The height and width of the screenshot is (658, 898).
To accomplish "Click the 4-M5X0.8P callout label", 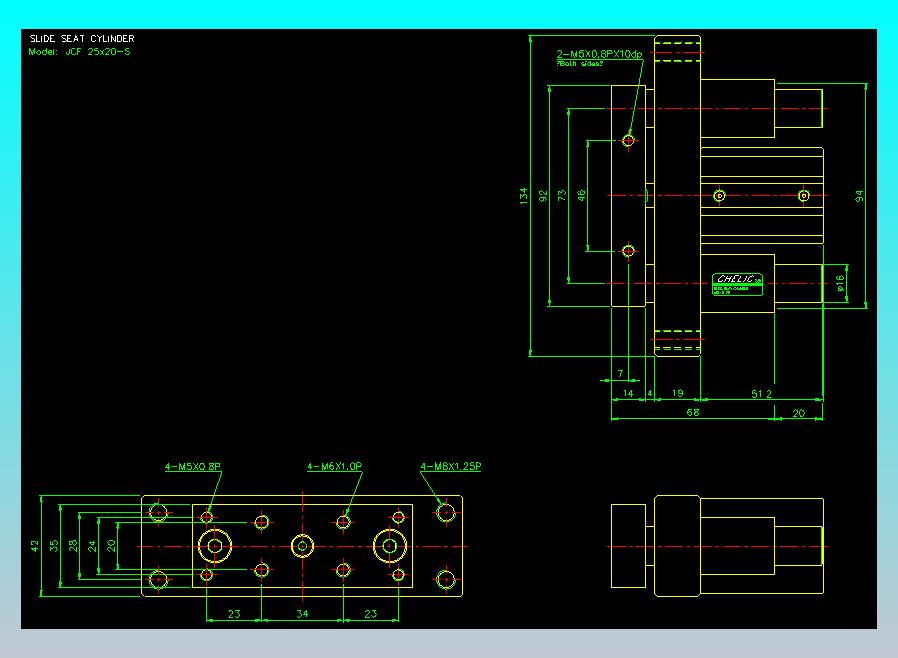I will [x=193, y=466].
